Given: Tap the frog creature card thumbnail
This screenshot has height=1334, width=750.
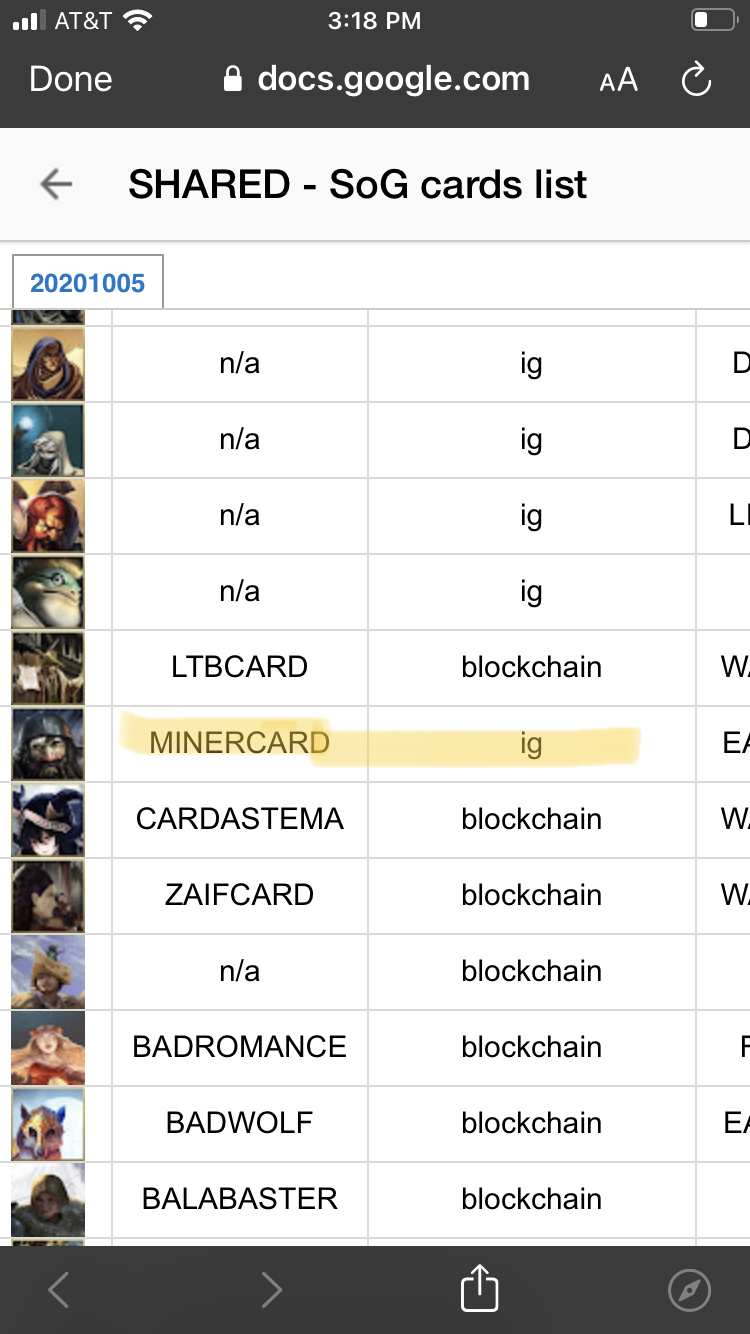Looking at the screenshot, I should click(x=48, y=592).
